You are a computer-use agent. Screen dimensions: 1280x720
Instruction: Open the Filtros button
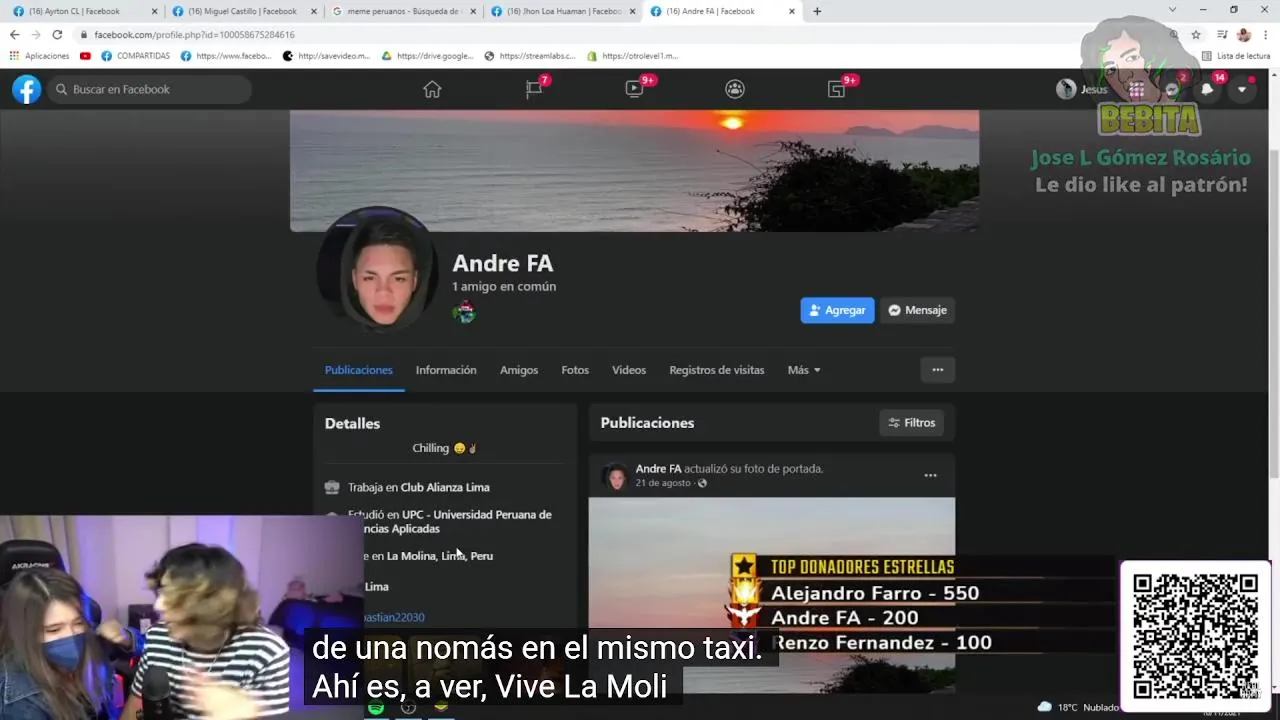pos(912,423)
